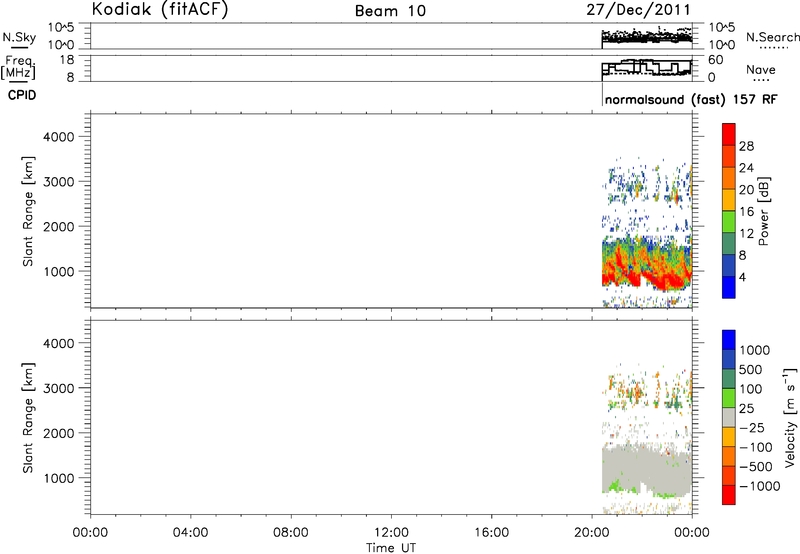Click the 'Nave' legend label
Image resolution: width=800 pixels, height=554 pixels.
(x=761, y=70)
